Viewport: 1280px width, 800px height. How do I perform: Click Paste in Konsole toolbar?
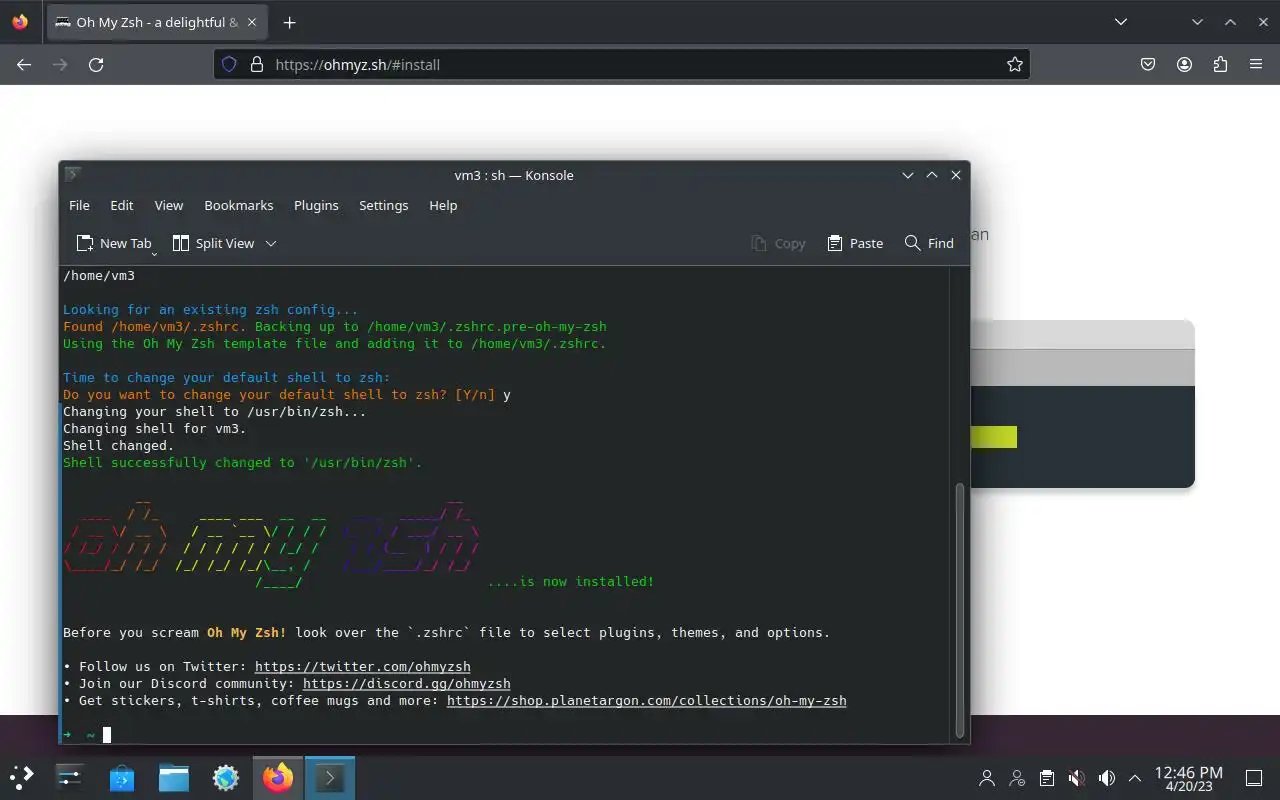pos(855,243)
